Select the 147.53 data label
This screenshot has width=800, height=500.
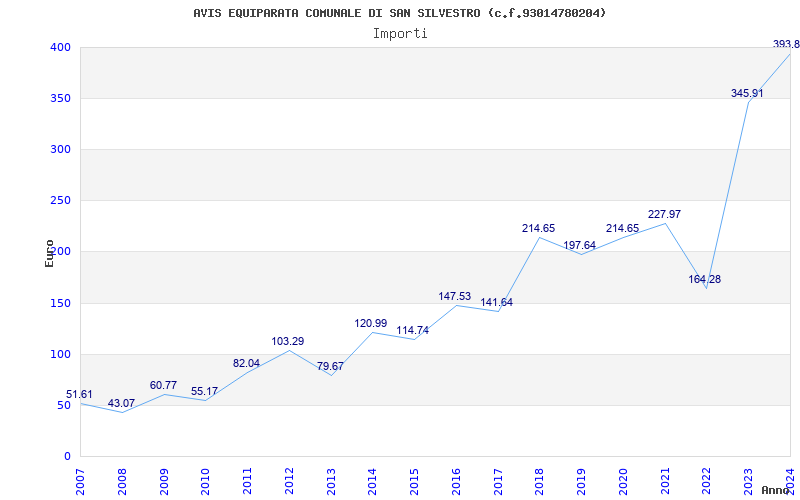click(x=455, y=296)
